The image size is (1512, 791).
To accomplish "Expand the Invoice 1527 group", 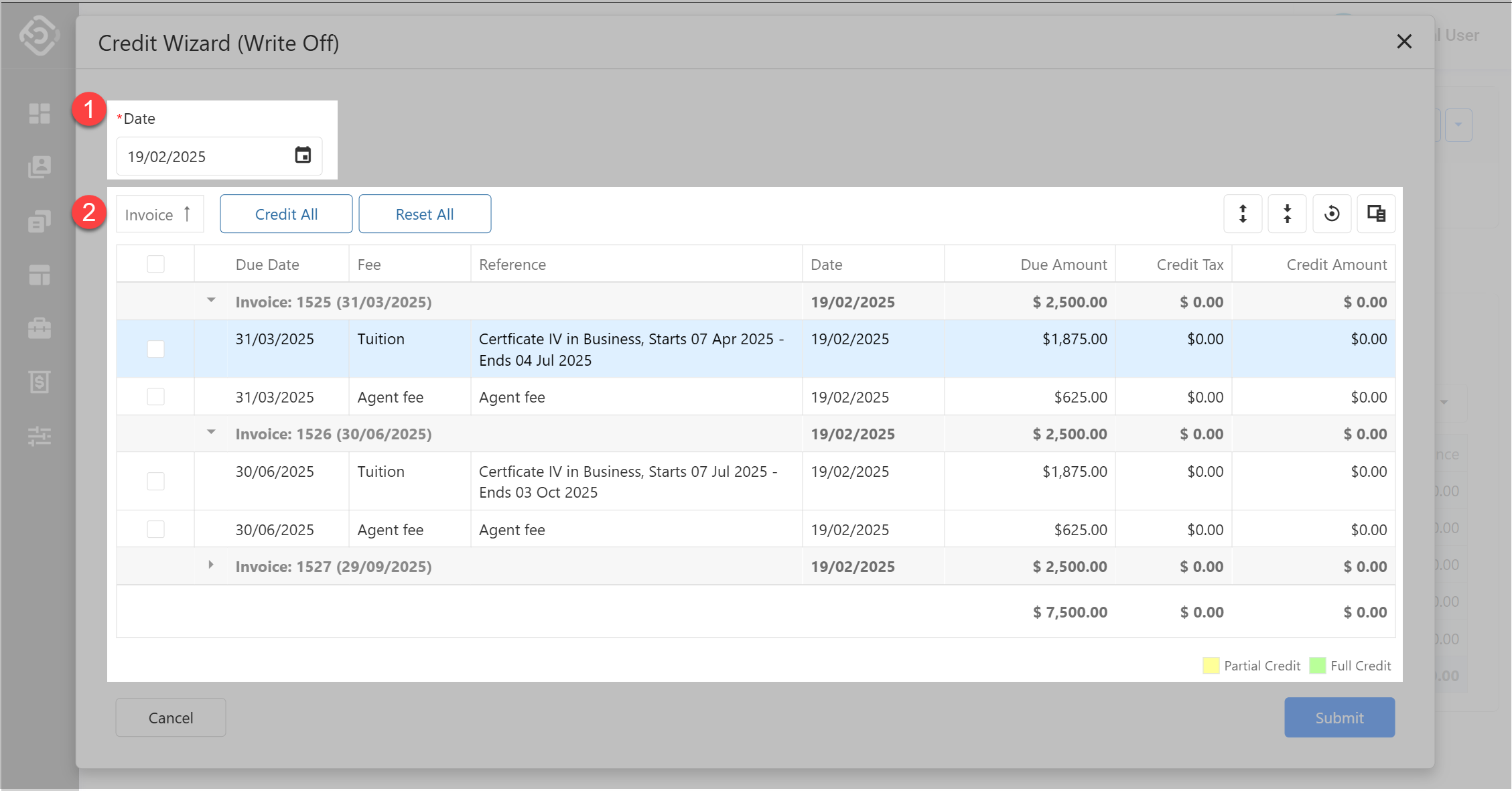I will pos(211,565).
